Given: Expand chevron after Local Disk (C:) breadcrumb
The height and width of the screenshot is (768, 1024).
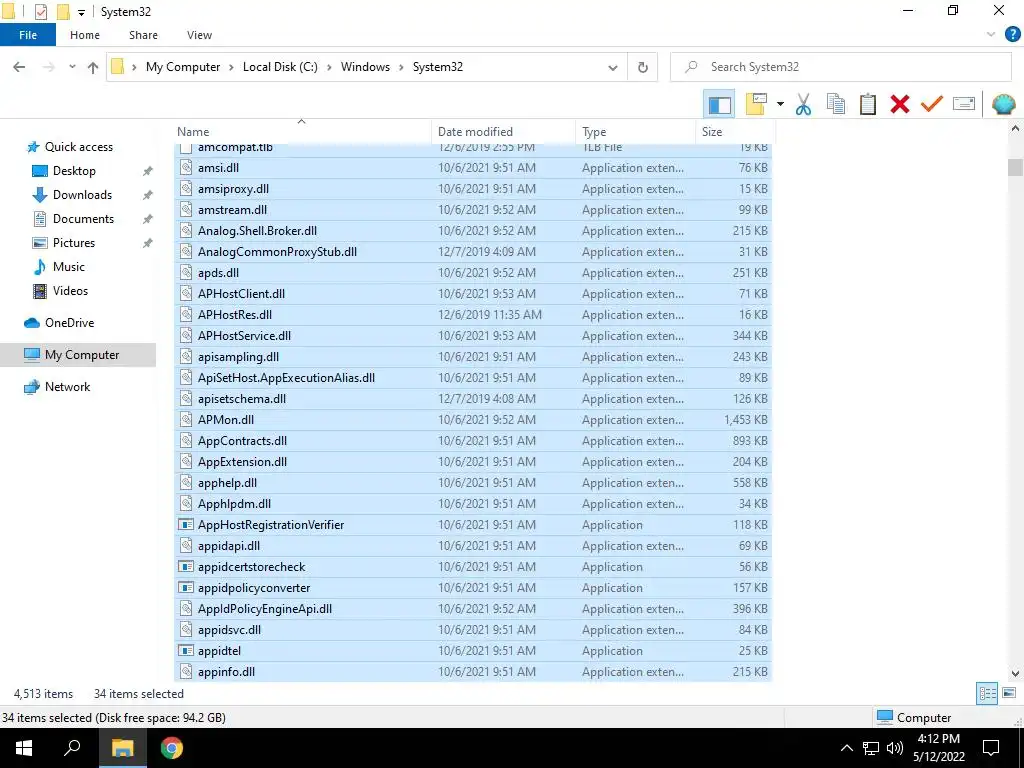Looking at the screenshot, I should pos(329,67).
